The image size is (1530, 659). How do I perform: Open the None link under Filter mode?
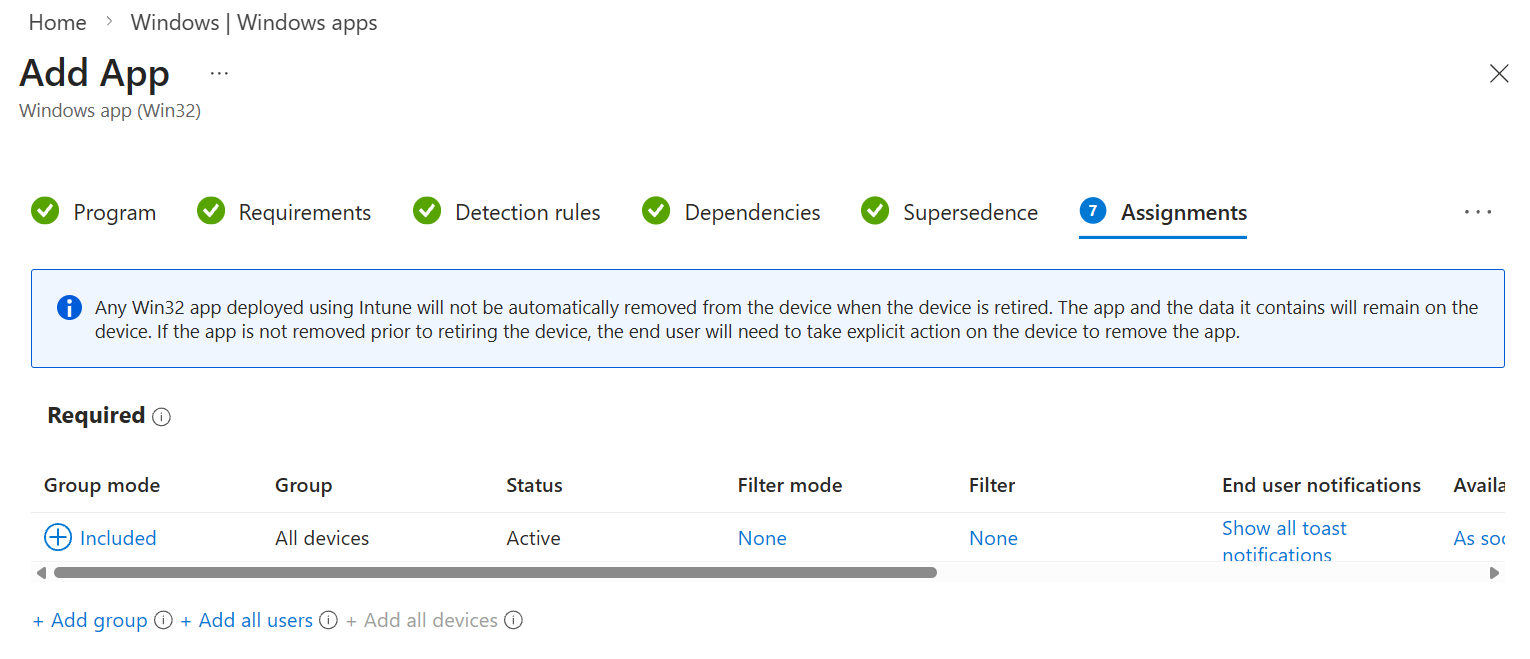click(x=762, y=537)
